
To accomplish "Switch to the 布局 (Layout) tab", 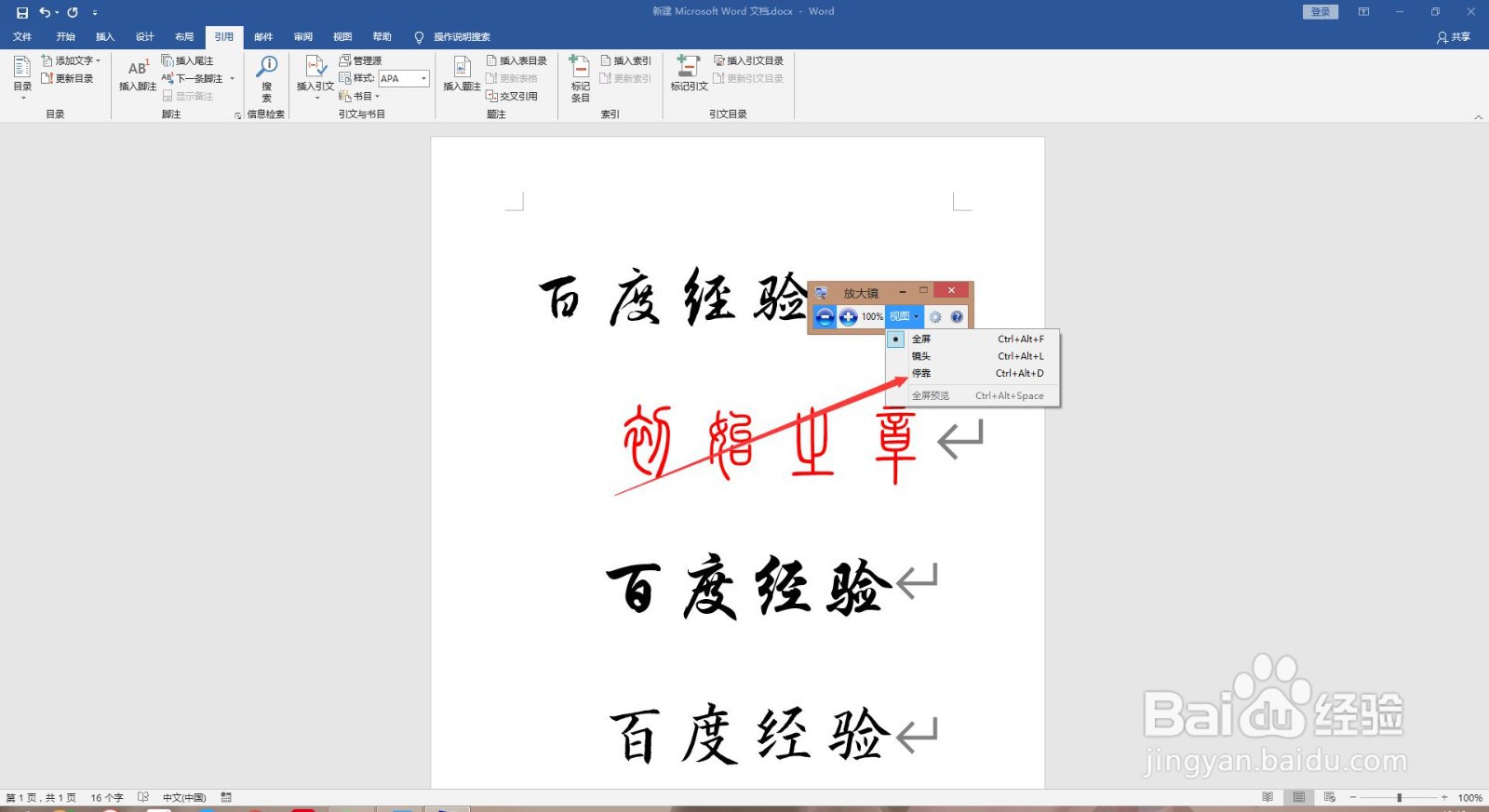I will point(184,37).
